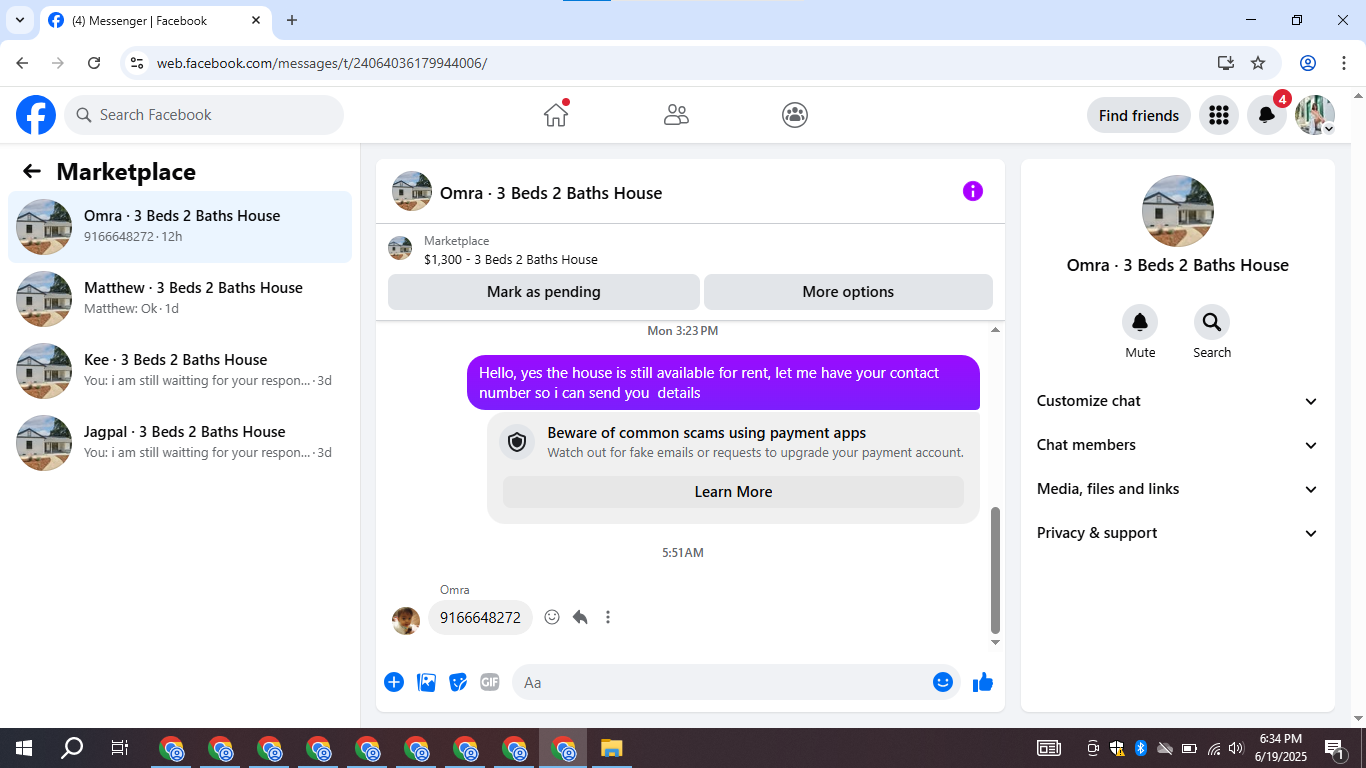1366x768 pixels.
Task: Click the Aa message input field
Action: point(736,682)
